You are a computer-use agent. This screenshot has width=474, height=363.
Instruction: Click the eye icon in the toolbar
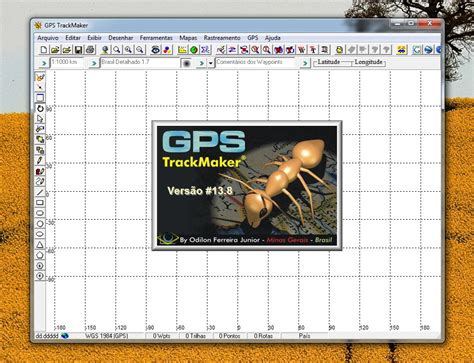pyautogui.click(x=155, y=50)
